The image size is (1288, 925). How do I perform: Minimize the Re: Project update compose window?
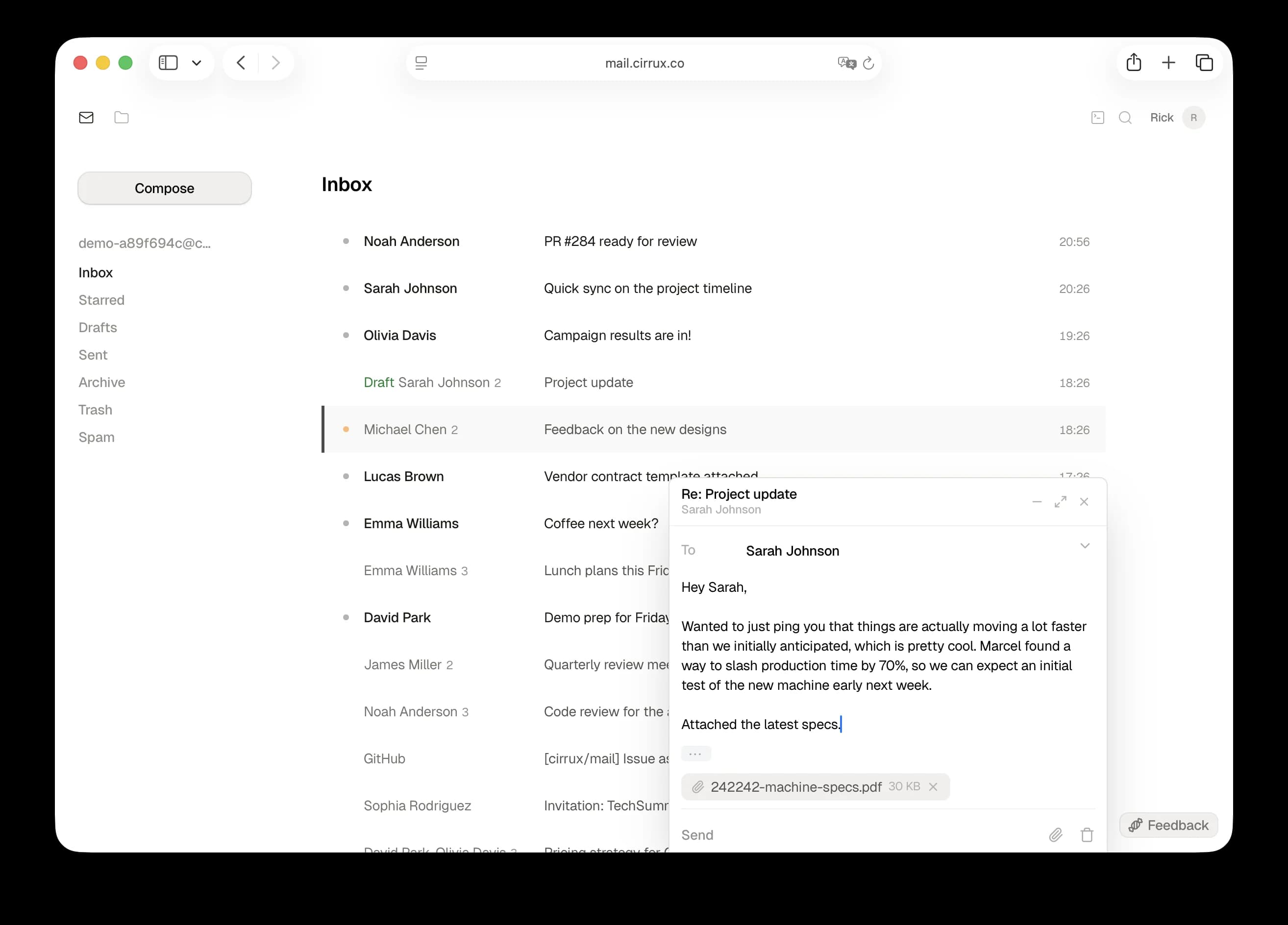[x=1037, y=502]
